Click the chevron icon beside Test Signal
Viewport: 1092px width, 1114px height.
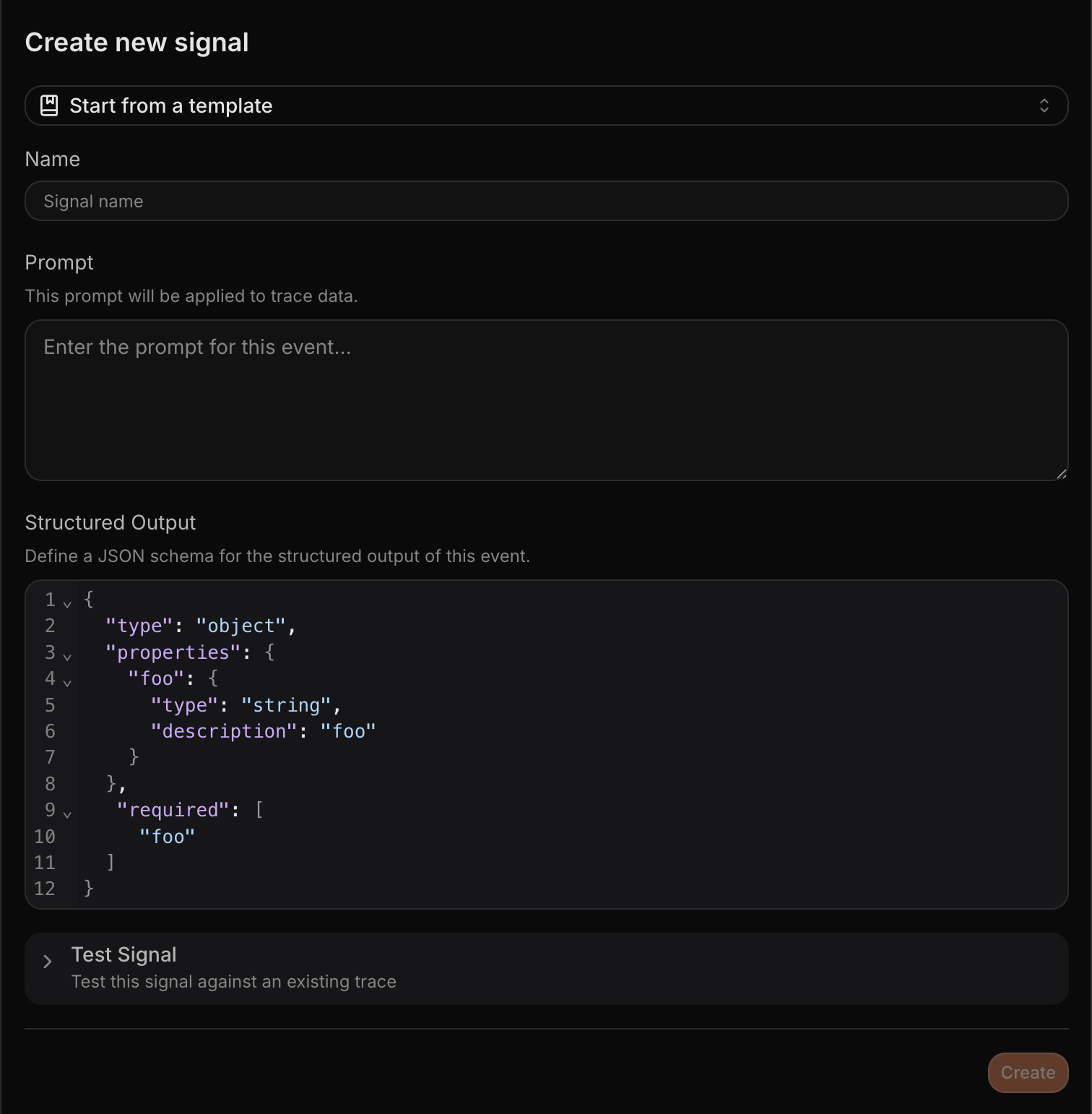click(x=48, y=961)
